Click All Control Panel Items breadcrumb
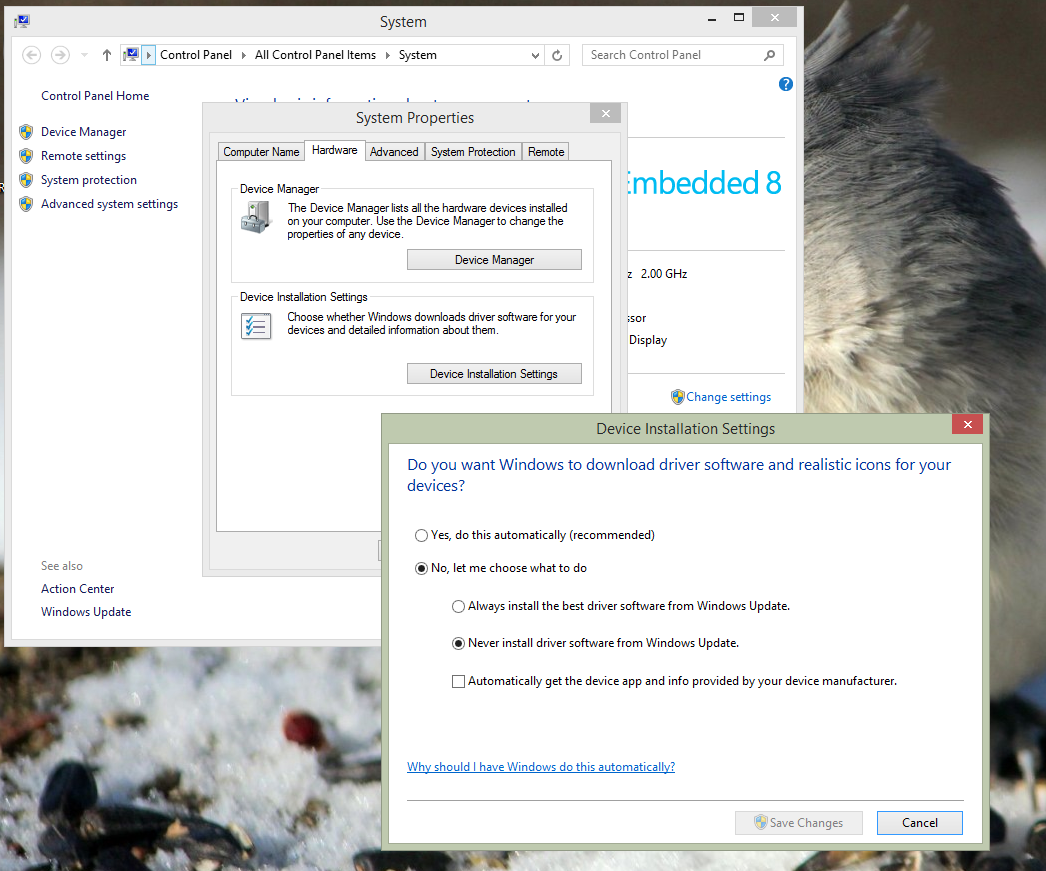Viewport: 1046px width, 871px height. click(316, 55)
